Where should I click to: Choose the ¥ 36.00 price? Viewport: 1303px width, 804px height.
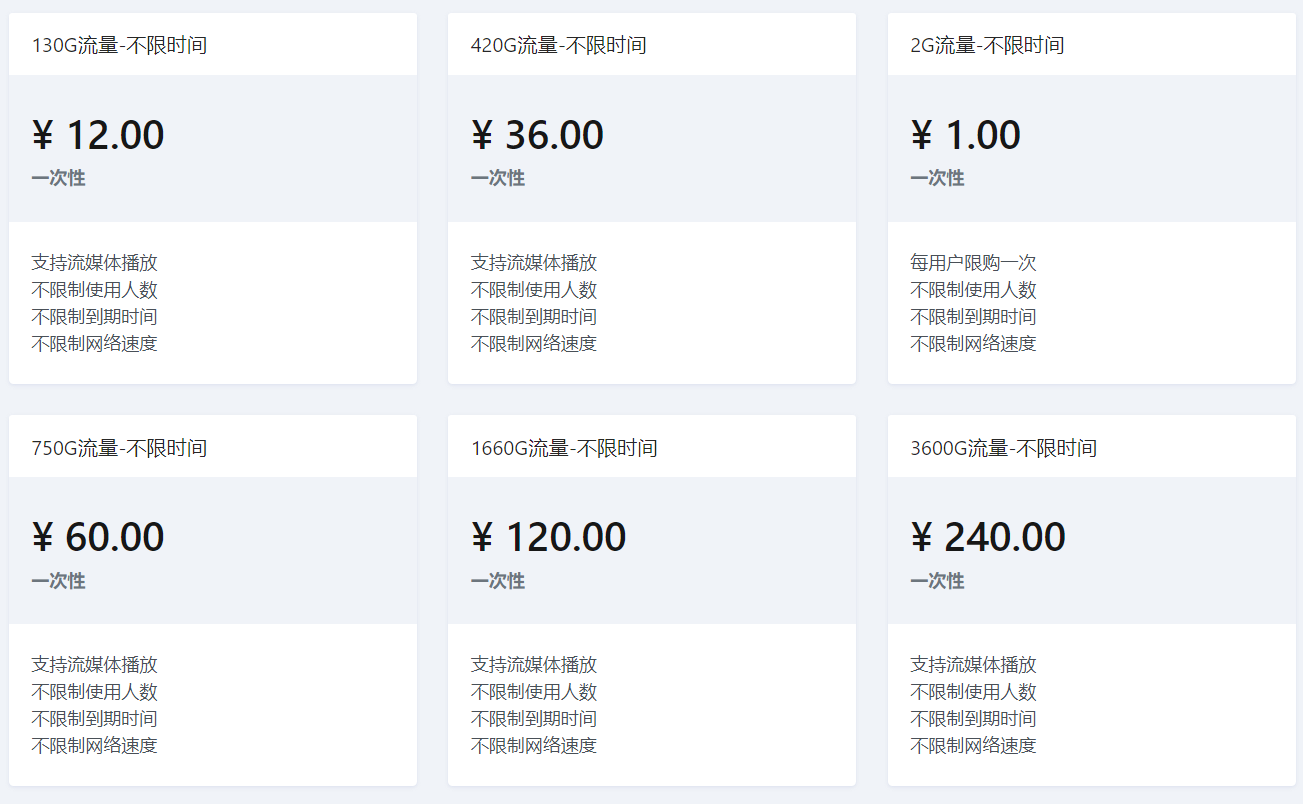(537, 135)
